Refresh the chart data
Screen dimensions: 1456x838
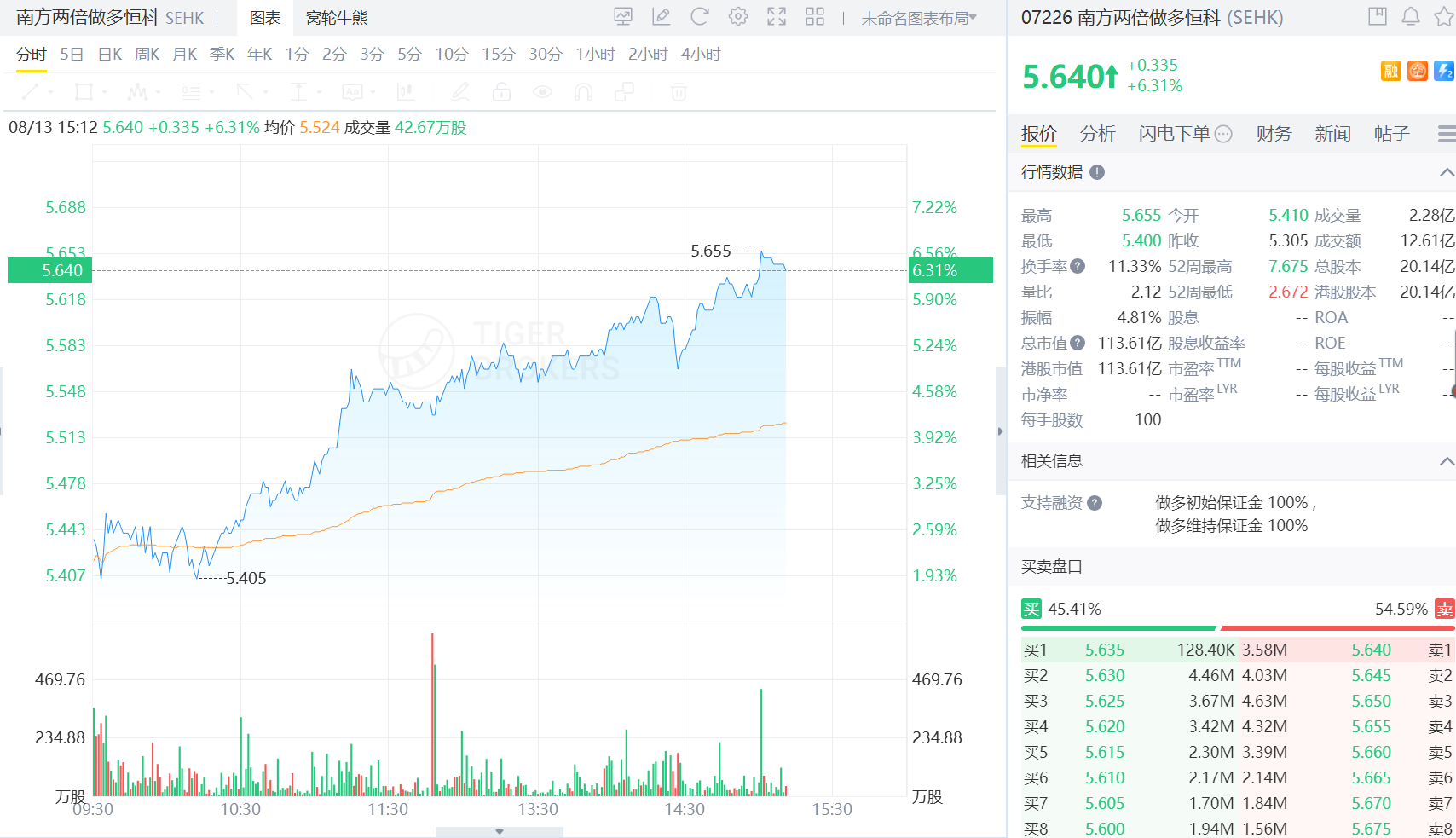point(699,16)
